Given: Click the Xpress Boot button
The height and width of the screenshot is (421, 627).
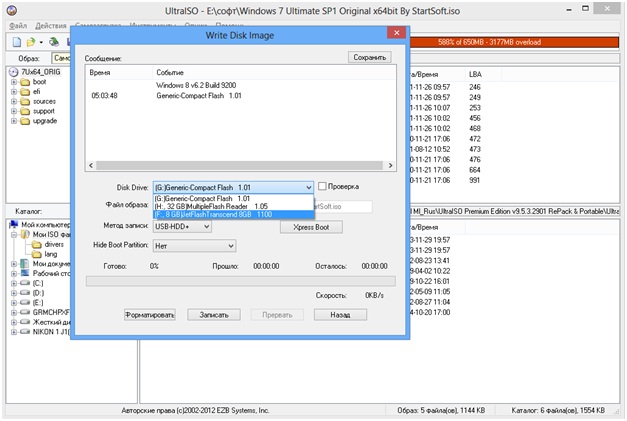Looking at the screenshot, I should (x=311, y=227).
